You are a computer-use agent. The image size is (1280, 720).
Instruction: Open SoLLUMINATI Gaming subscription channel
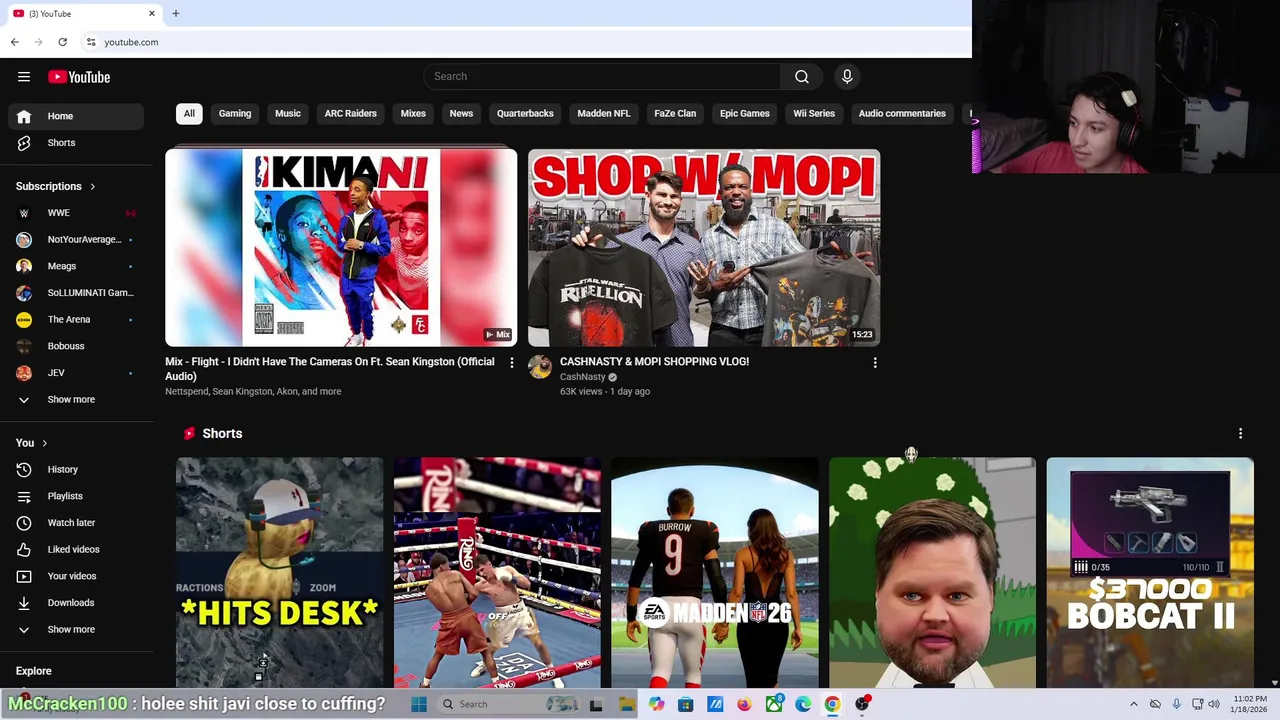click(x=76, y=293)
